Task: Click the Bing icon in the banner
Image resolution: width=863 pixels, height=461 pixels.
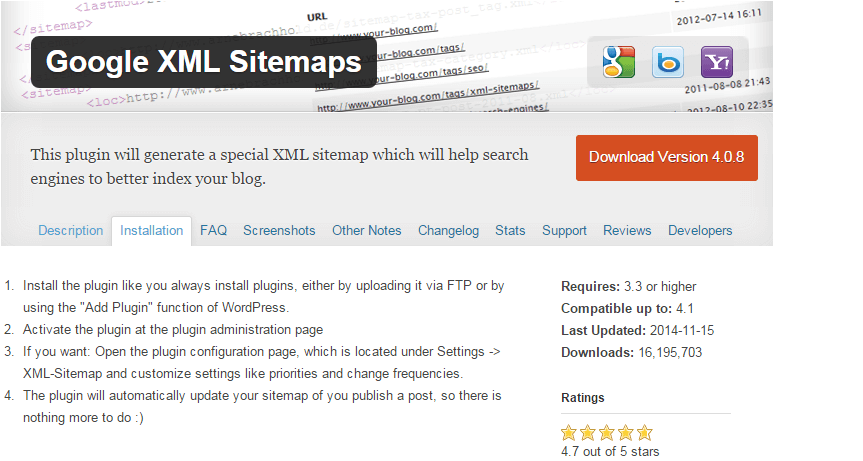Action: pyautogui.click(x=668, y=62)
